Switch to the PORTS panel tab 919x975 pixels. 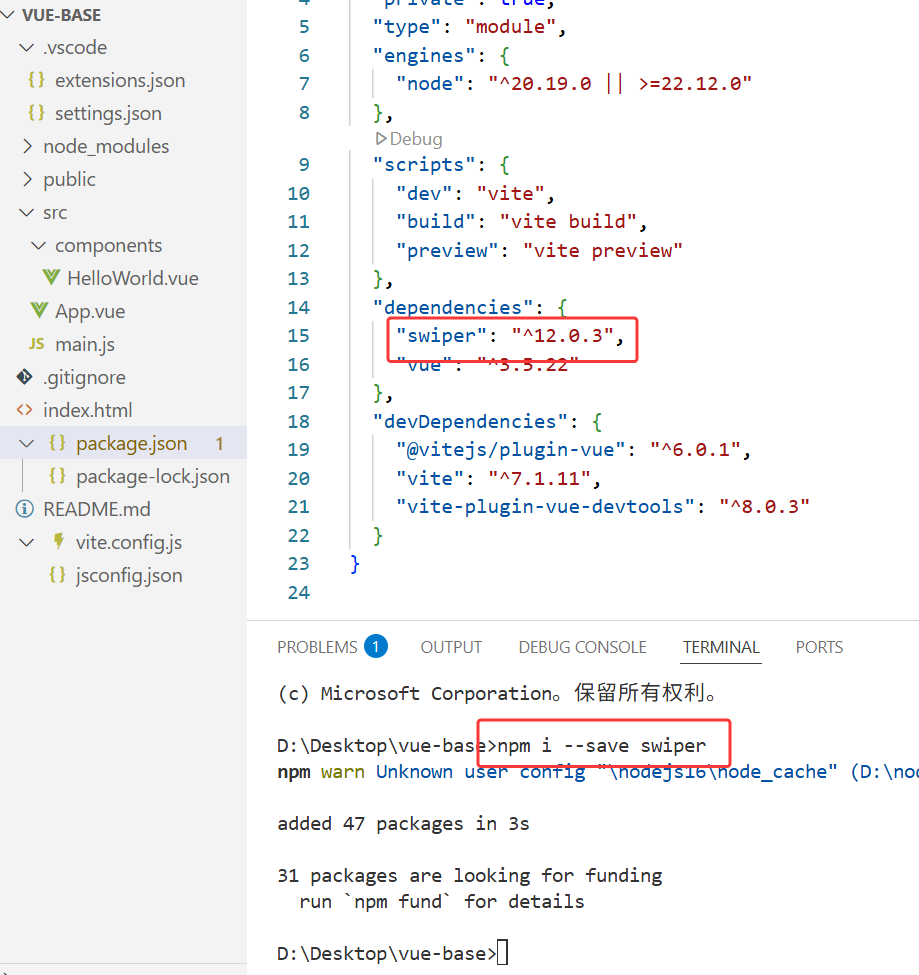click(x=820, y=647)
